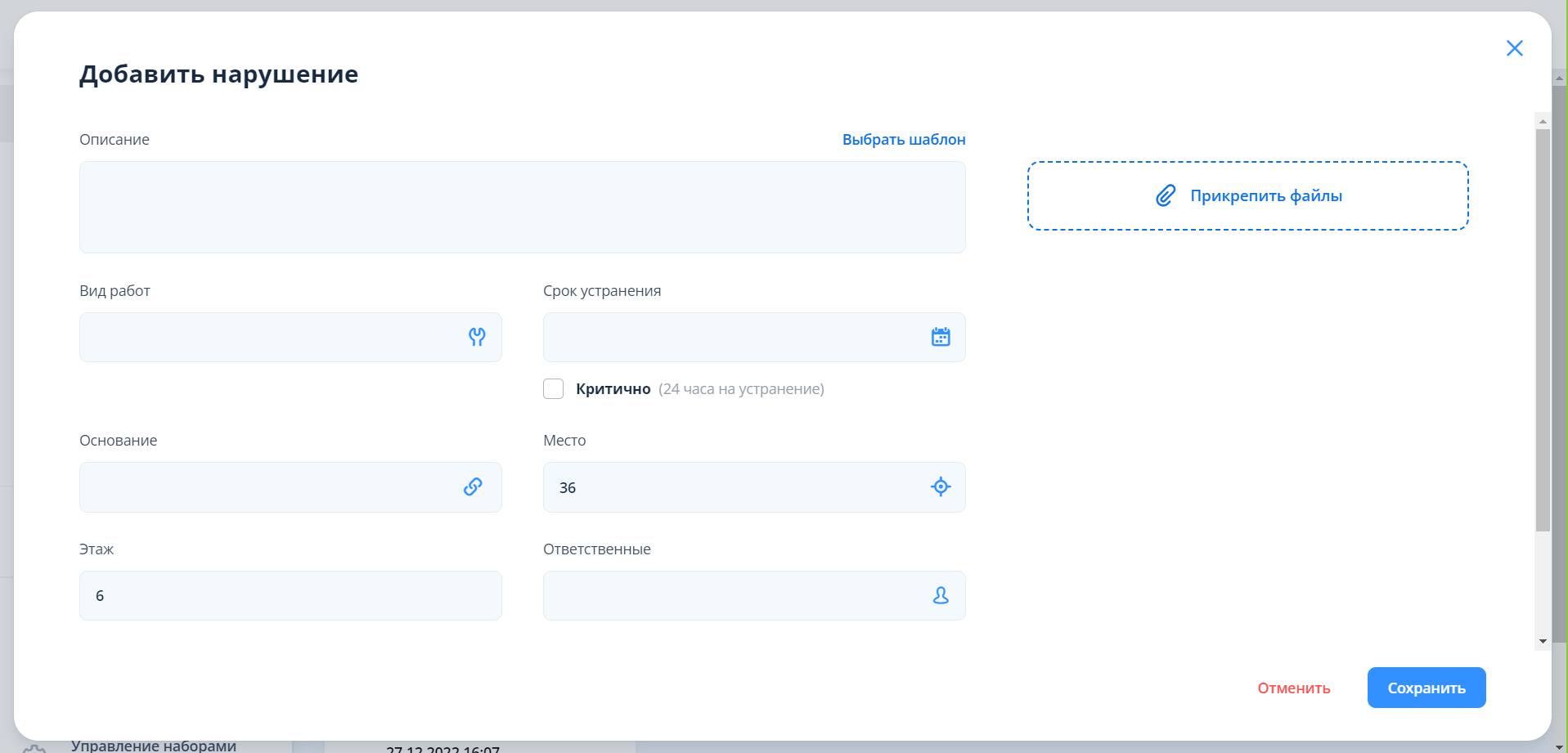The height and width of the screenshot is (753, 1568).
Task: Click the Место field containing 36
Action: click(x=732, y=487)
